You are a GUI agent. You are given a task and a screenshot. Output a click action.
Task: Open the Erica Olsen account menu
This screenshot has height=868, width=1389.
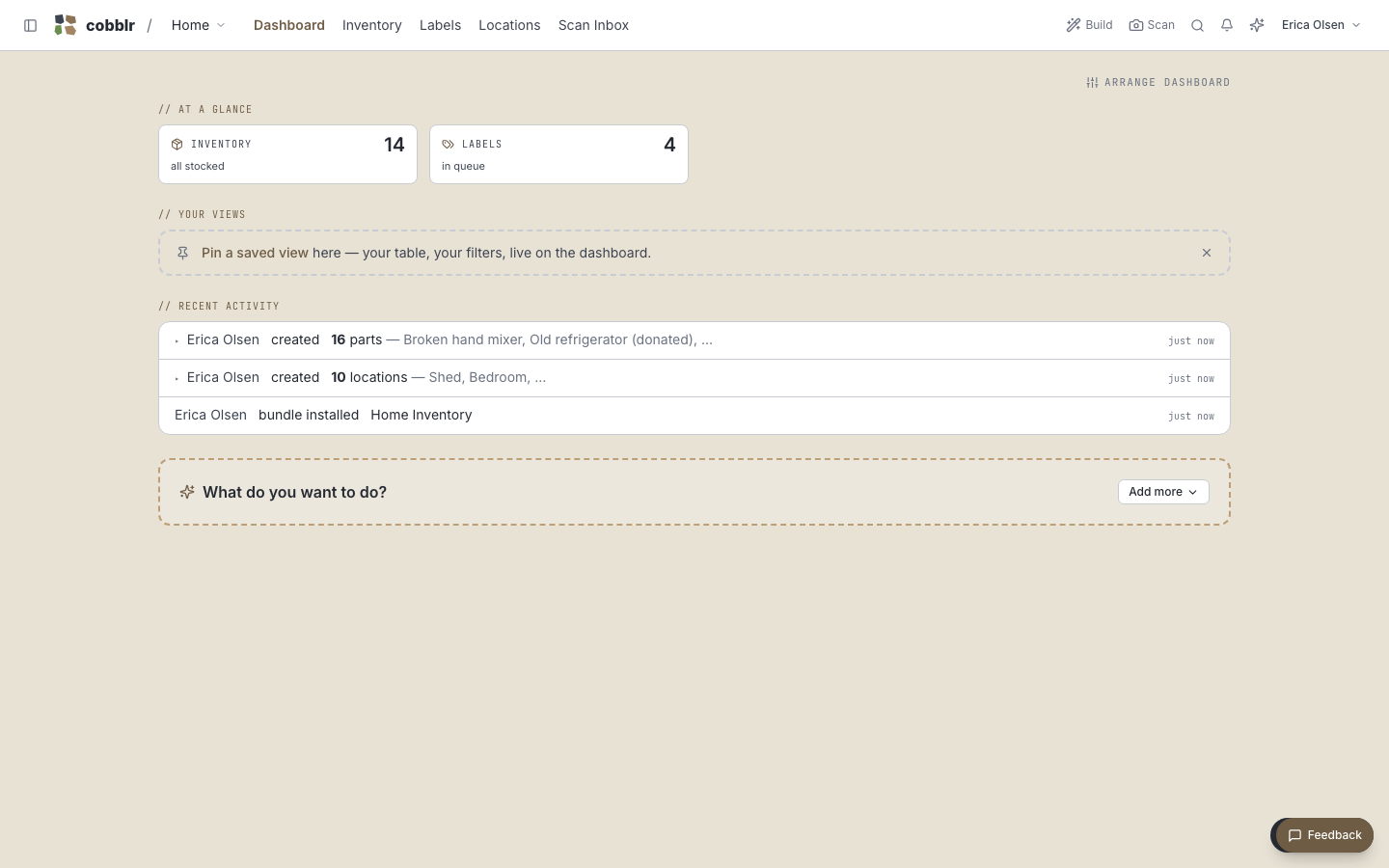click(1321, 25)
